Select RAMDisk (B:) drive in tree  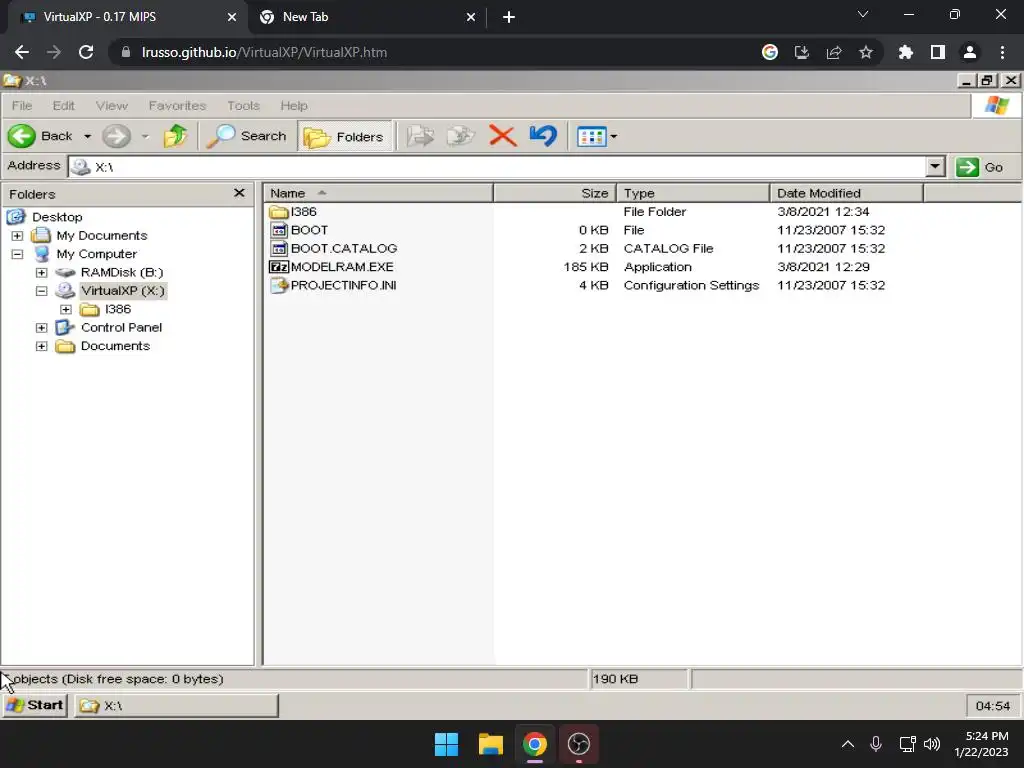pyautogui.click(x=121, y=272)
